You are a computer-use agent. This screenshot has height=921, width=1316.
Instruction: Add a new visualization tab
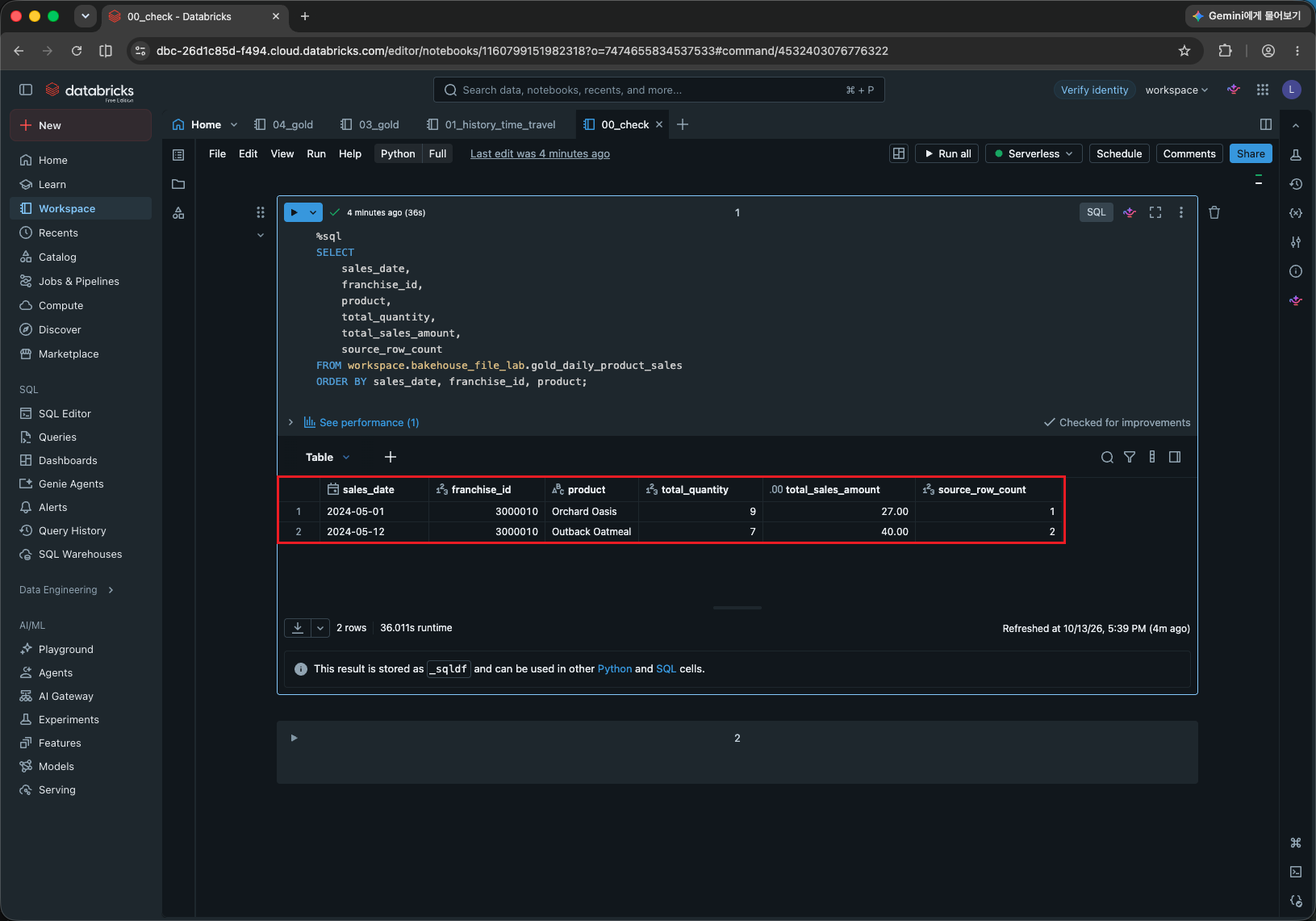(x=391, y=457)
